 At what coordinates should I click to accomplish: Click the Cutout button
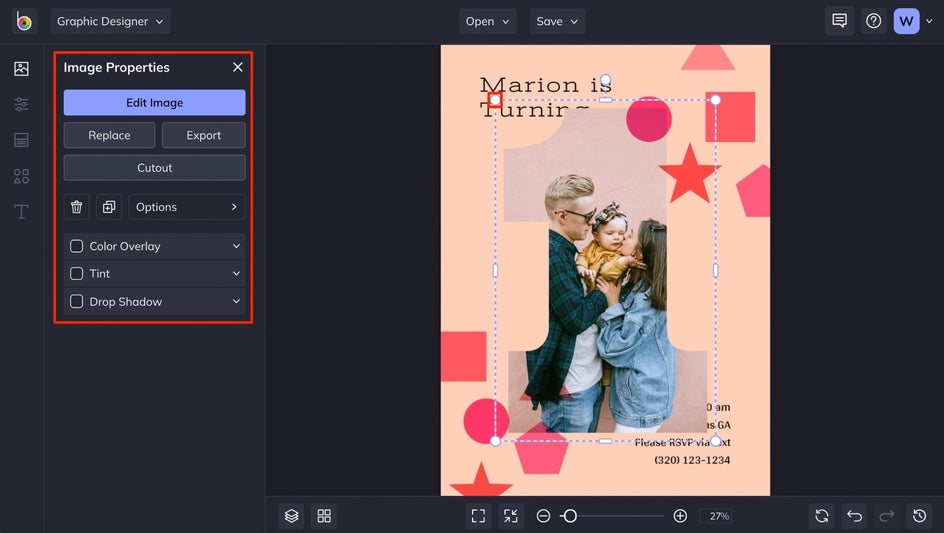[x=154, y=167]
